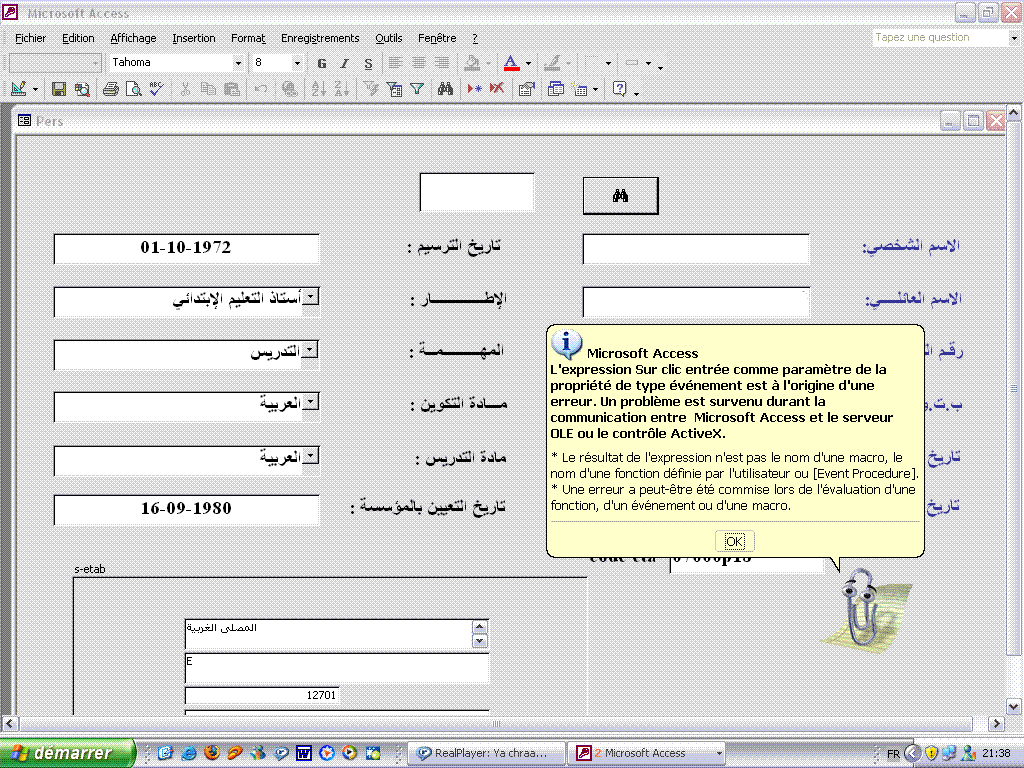Open the التدريس combo box dropdown arrow

point(311,350)
